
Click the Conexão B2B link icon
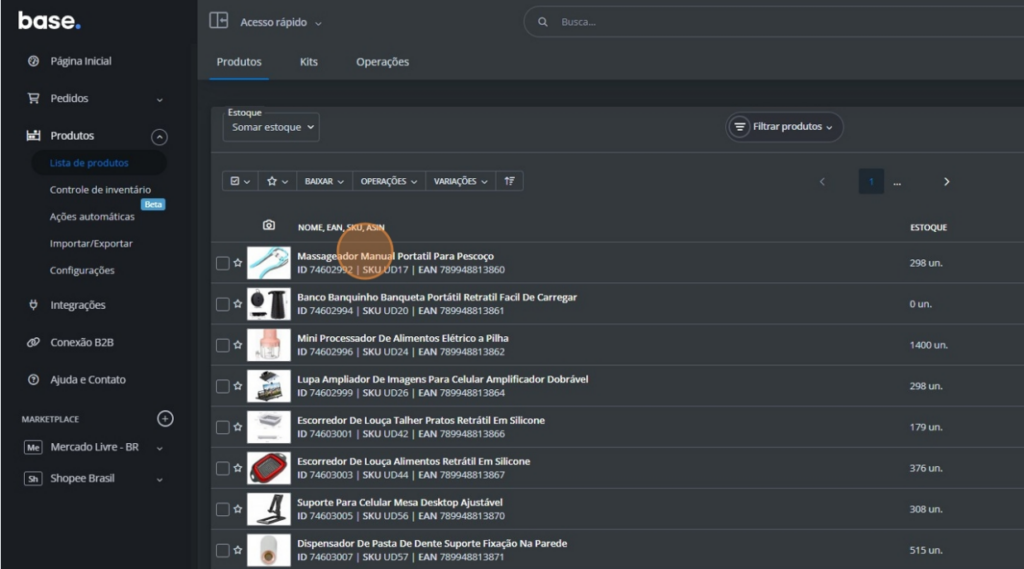click(33, 342)
